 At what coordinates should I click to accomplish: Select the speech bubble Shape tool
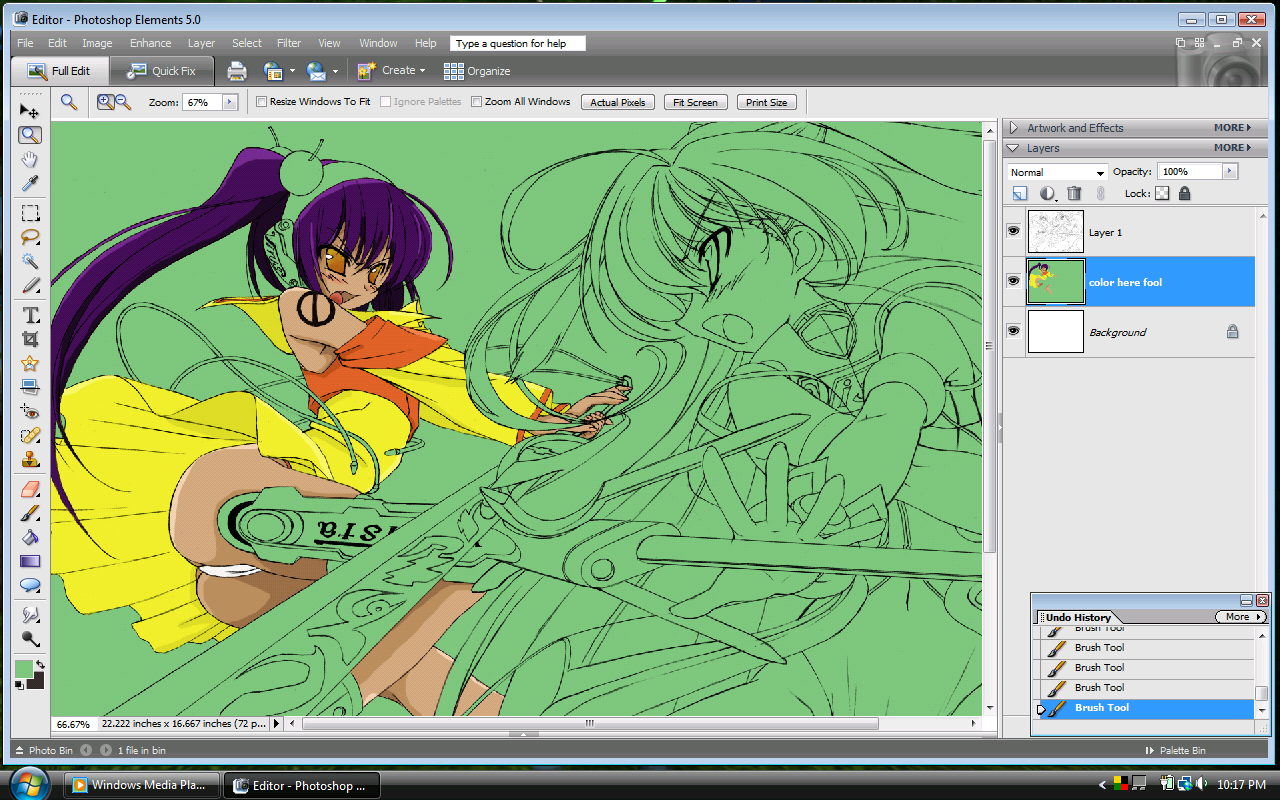30,586
